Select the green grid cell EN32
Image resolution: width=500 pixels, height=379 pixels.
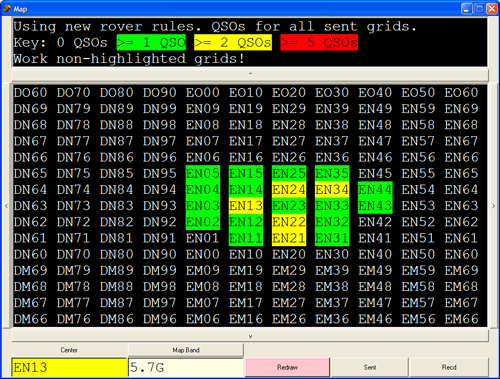332,222
